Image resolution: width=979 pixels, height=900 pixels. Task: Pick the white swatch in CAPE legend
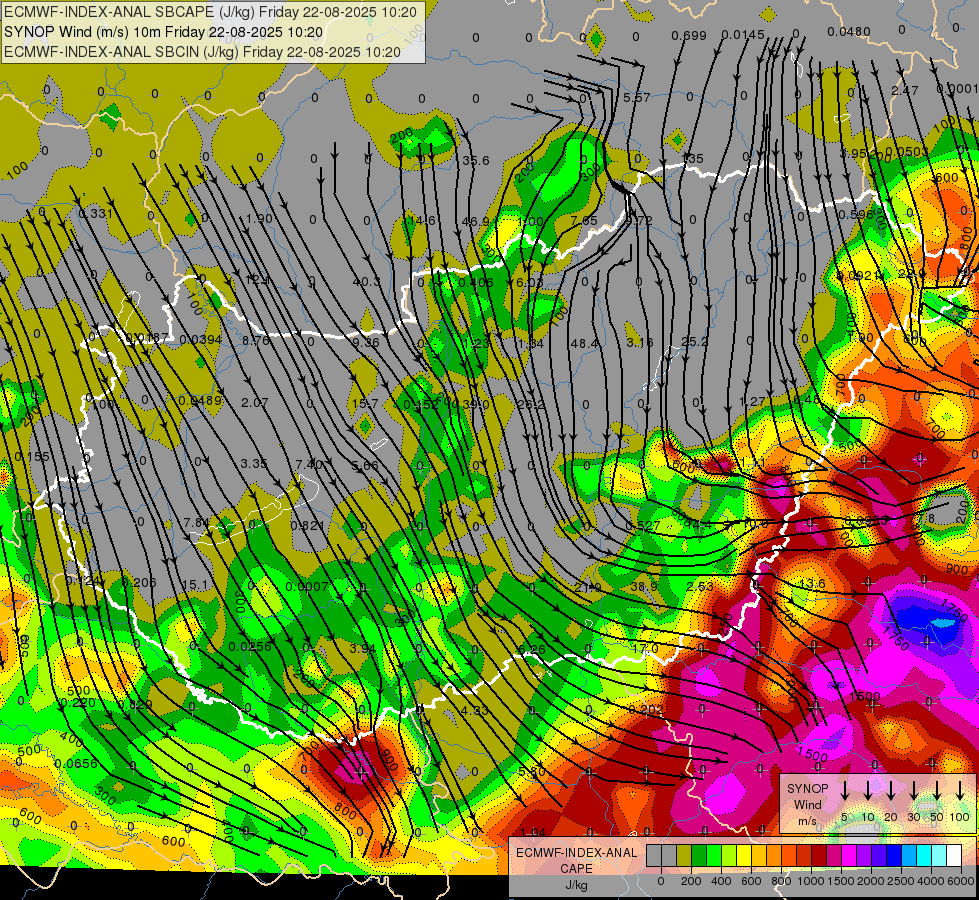point(954,855)
